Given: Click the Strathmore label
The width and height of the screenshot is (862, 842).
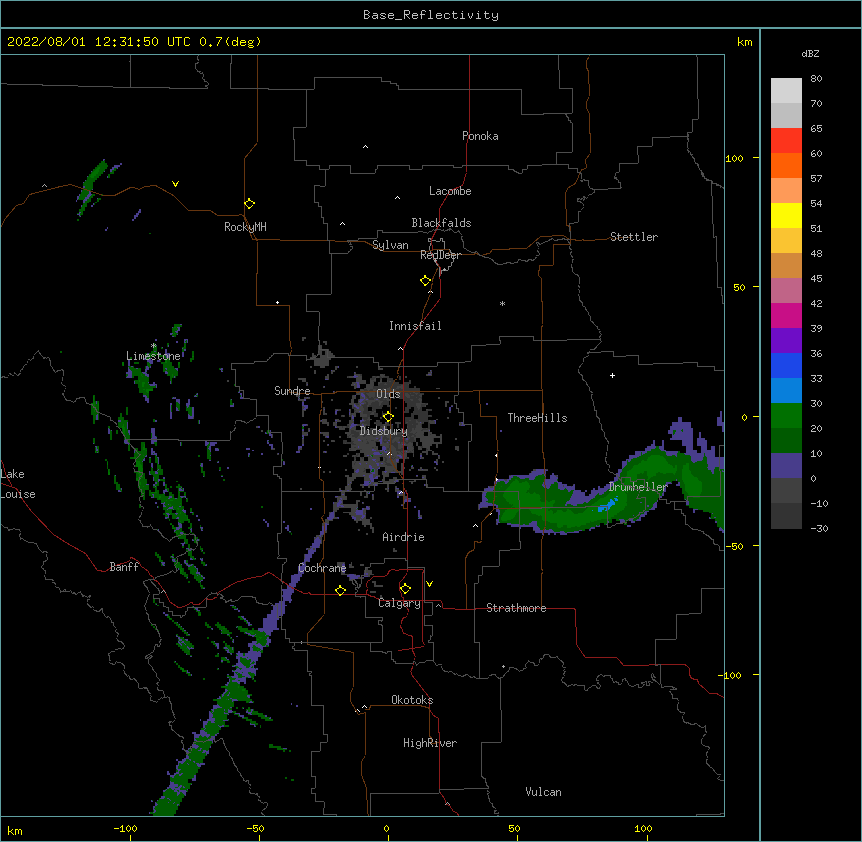Looking at the screenshot, I should pyautogui.click(x=516, y=608).
